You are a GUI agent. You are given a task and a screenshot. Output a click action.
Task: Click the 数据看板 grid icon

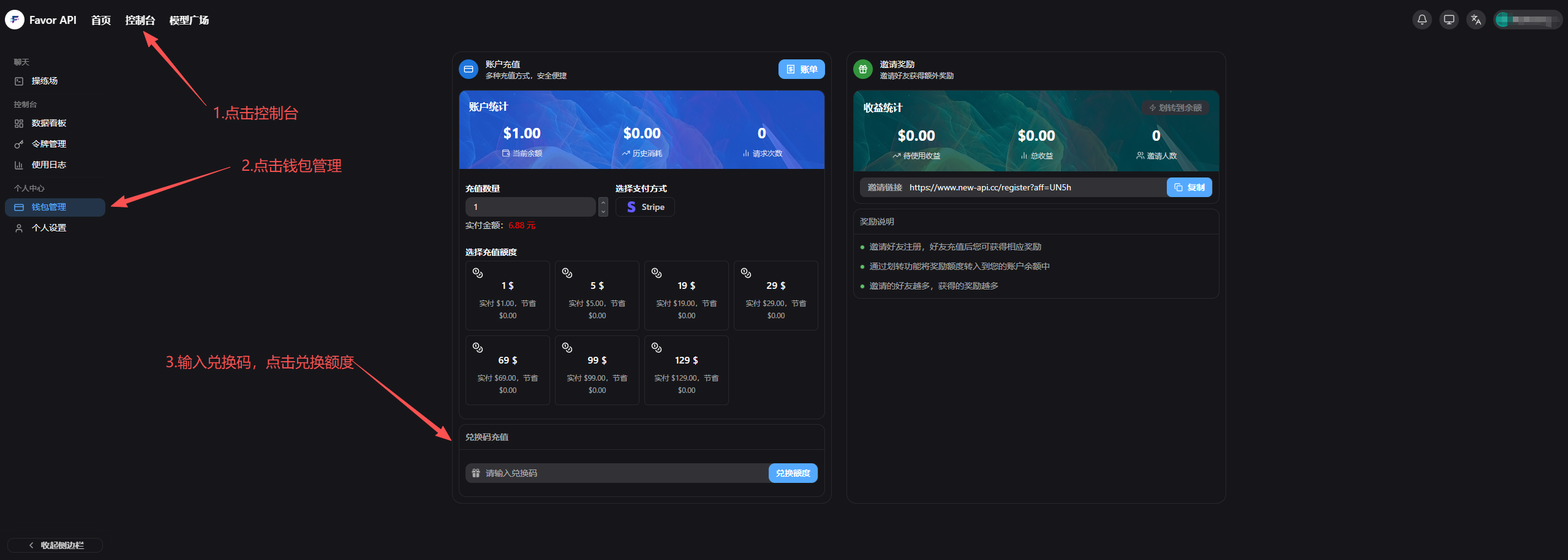pyautogui.click(x=19, y=123)
